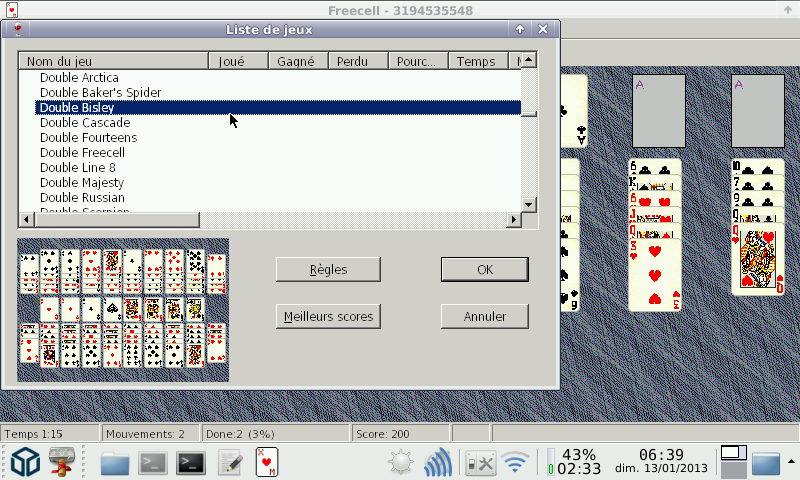Click the list's scroll down arrow
The width and height of the screenshot is (800, 480).
[x=529, y=205]
